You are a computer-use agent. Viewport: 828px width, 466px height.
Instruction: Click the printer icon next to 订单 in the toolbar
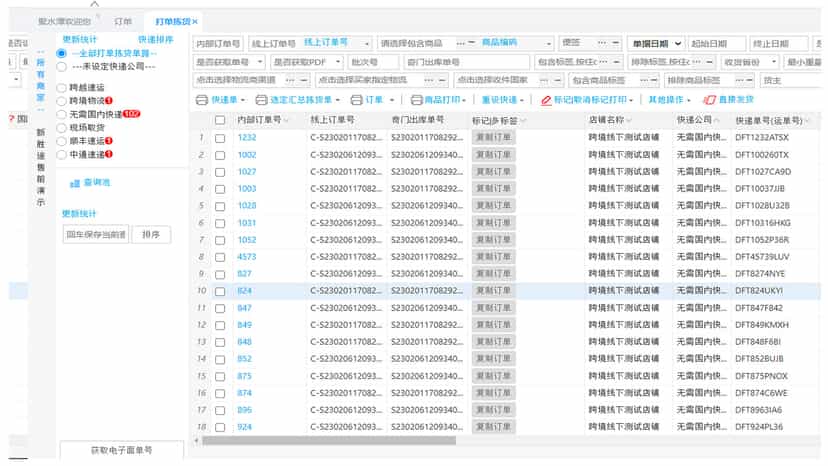pyautogui.click(x=356, y=100)
